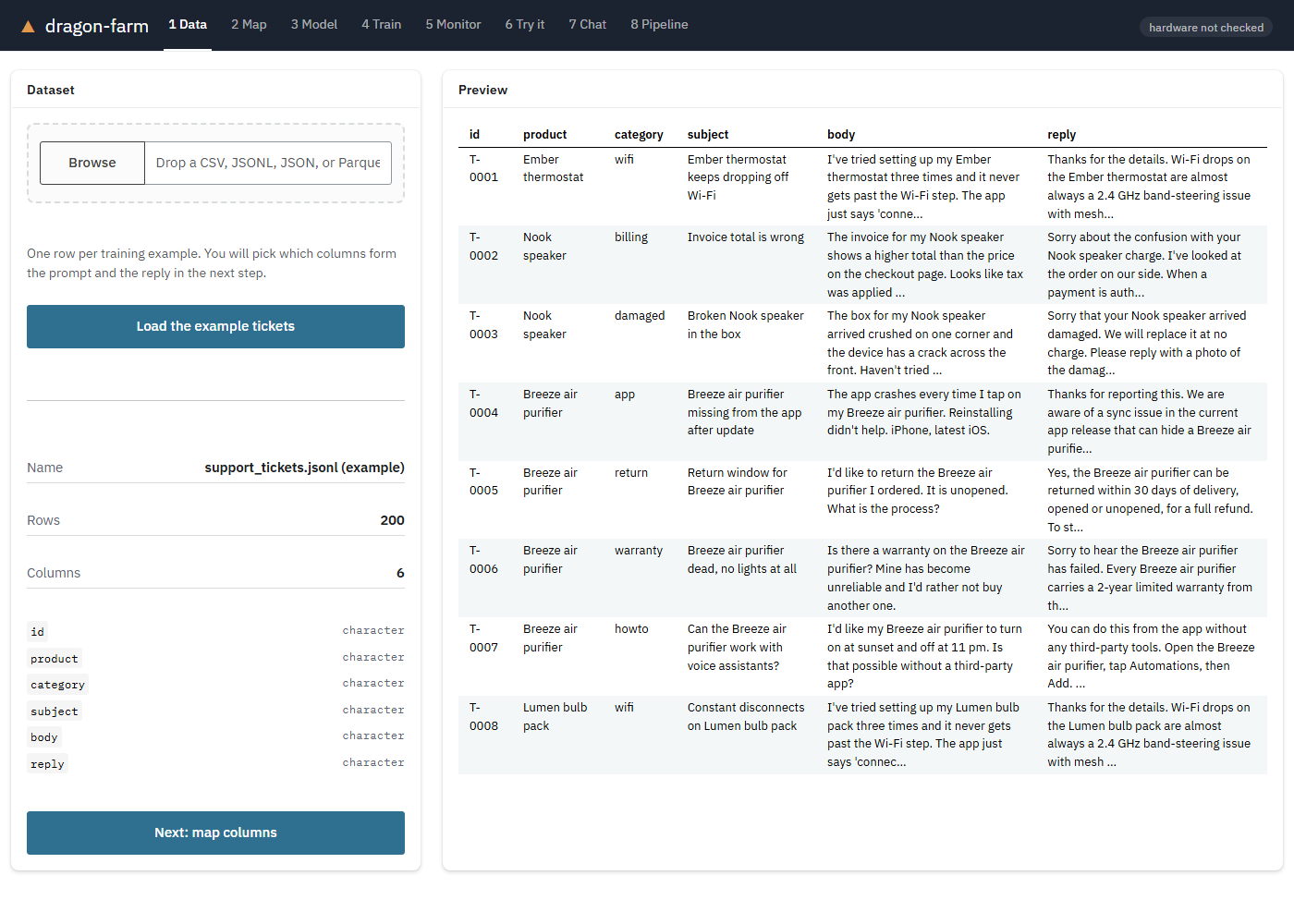Open the 8 Pipeline tab
This screenshot has width=1294, height=924.
[659, 25]
